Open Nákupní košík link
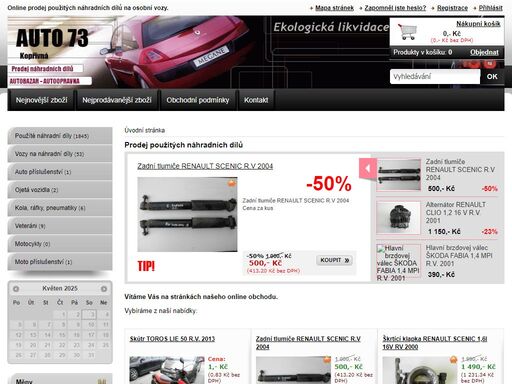 click(478, 24)
